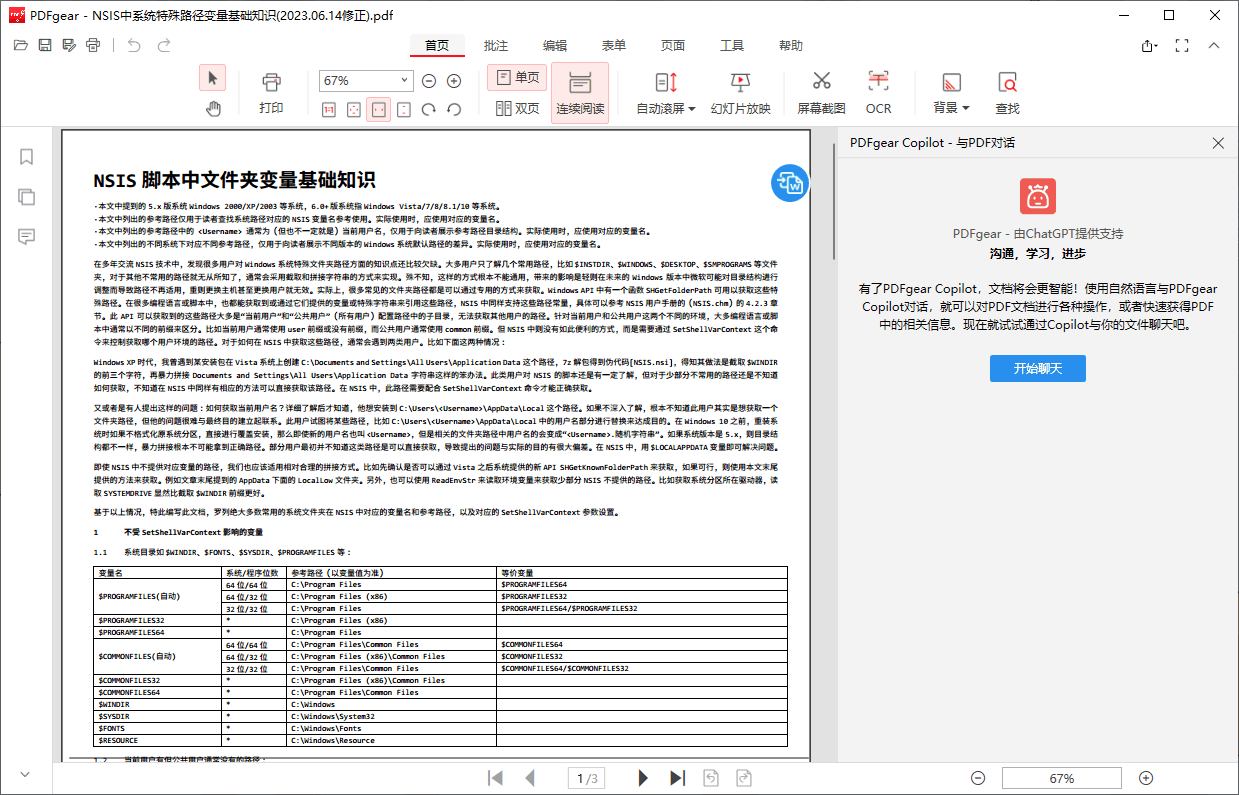This screenshot has height=795, width=1239.
Task: Switch to the 页面 ribbon tab
Action: click(x=672, y=45)
